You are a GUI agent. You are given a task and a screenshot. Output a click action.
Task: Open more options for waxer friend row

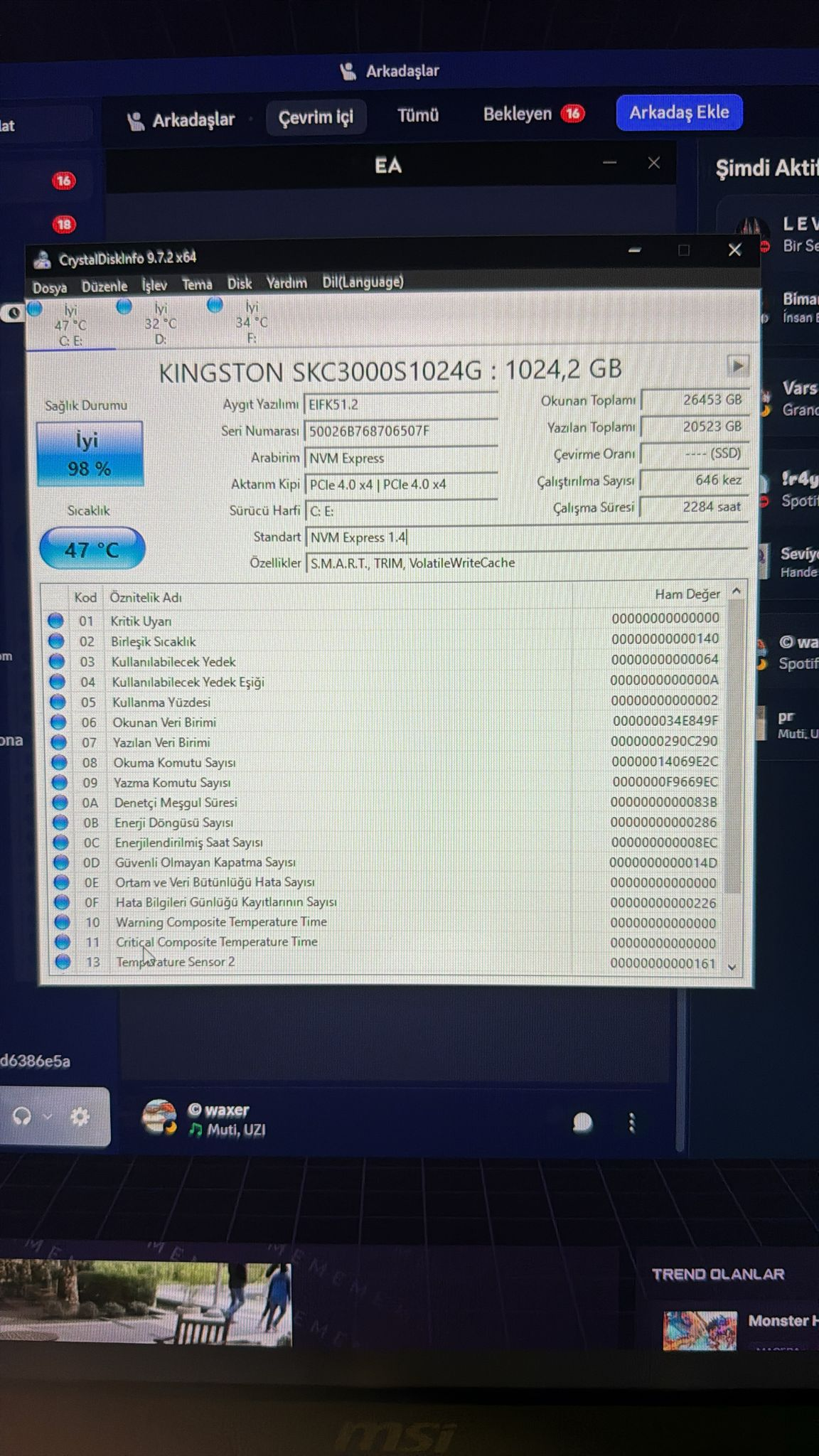point(631,1123)
